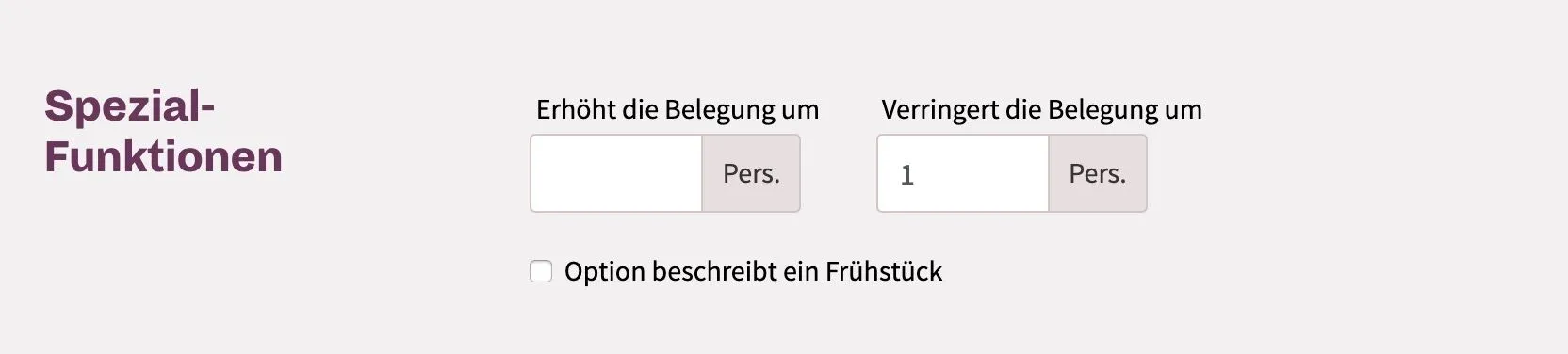Viewport: 1568px width, 354px height.
Task: Focus the 'Verringert die Belegung um' input field
Action: click(x=963, y=173)
